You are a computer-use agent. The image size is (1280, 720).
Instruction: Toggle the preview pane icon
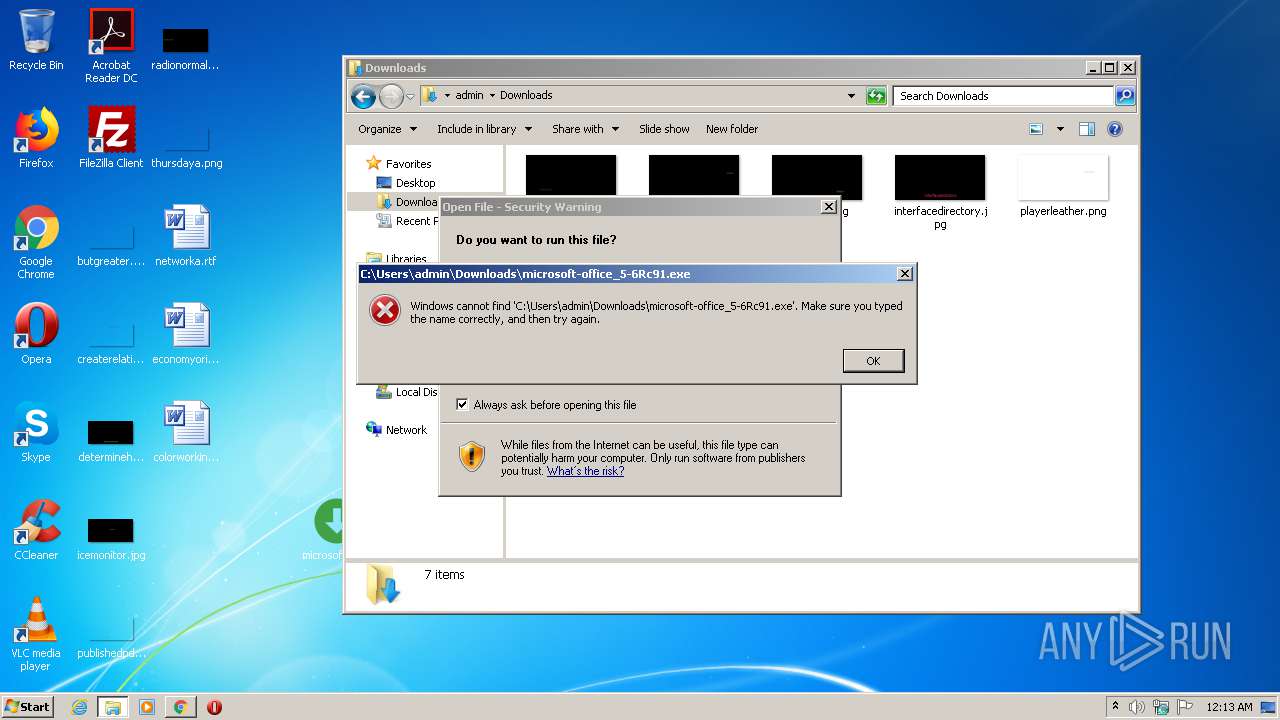point(1087,129)
